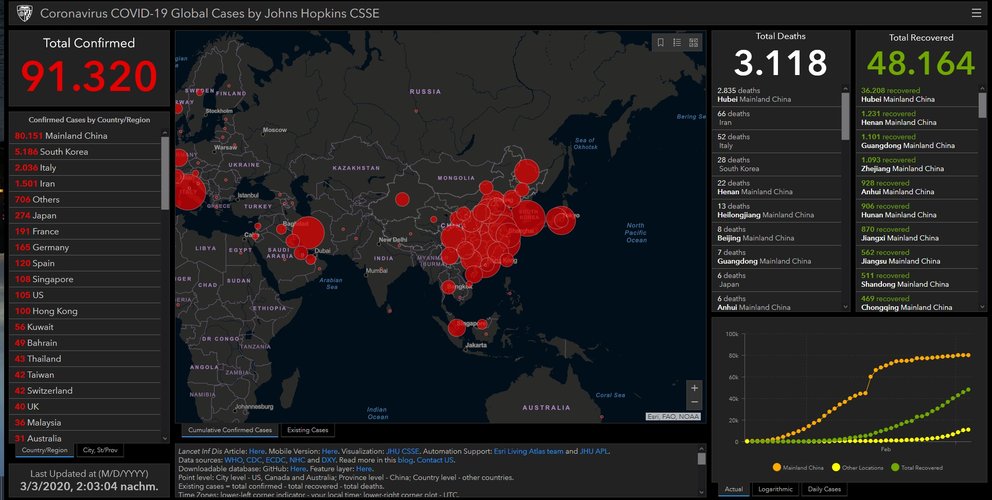This screenshot has width=992, height=500.
Task: Select 66 deaths Iran row
Action: click(777, 118)
